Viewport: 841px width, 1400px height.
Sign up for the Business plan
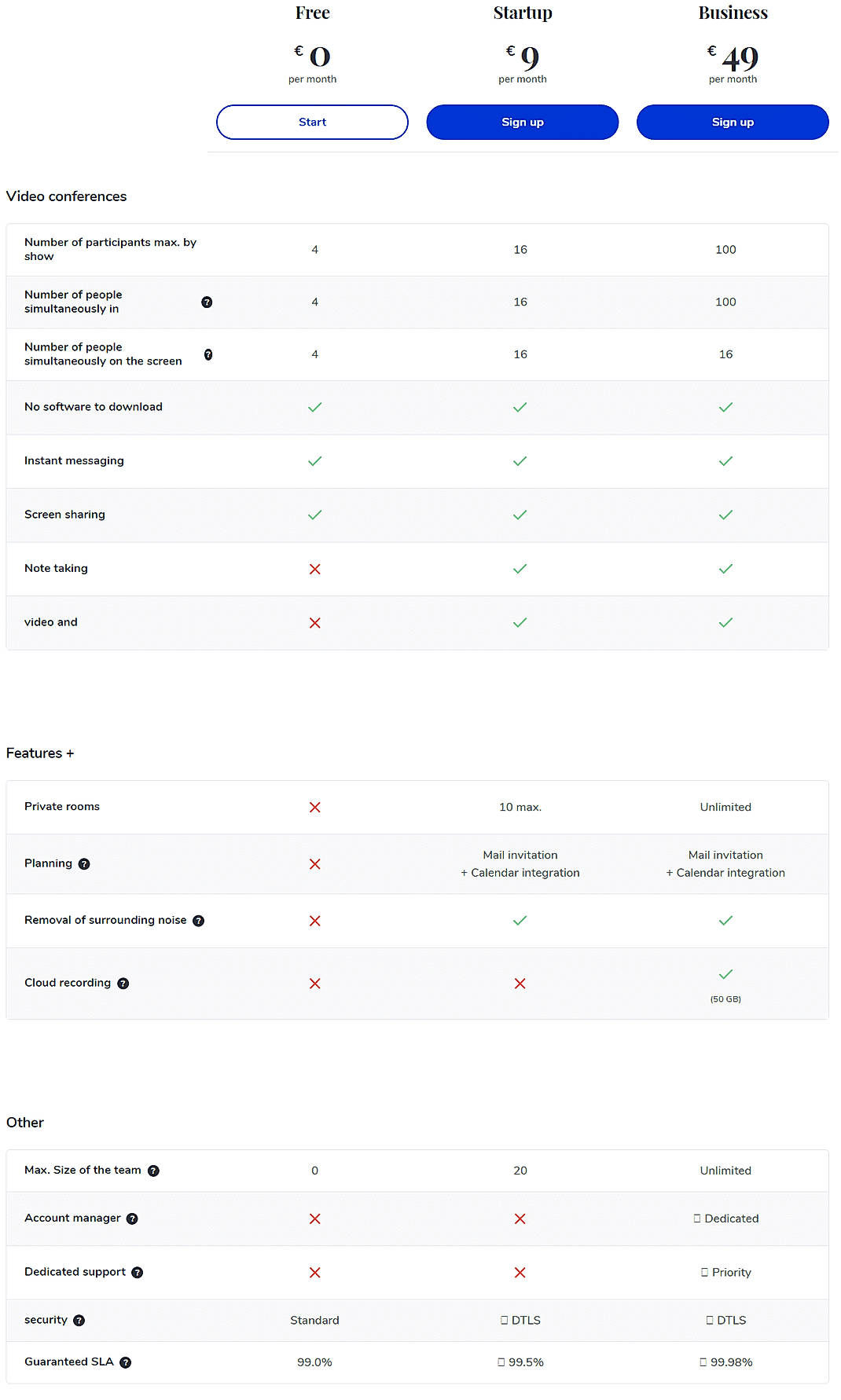(733, 122)
